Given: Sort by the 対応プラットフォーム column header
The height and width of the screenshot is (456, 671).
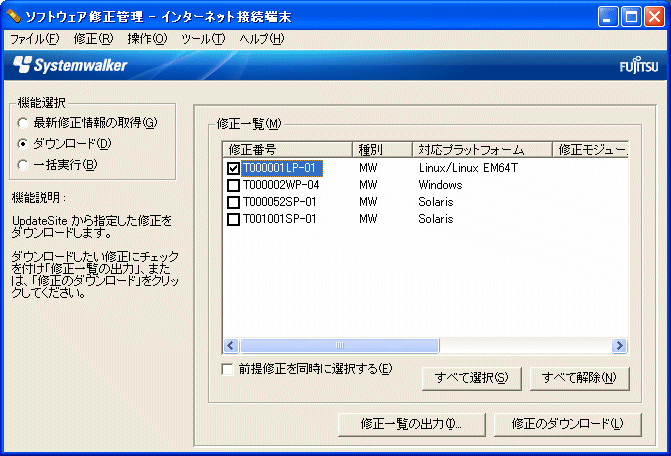Looking at the screenshot, I should click(482, 150).
